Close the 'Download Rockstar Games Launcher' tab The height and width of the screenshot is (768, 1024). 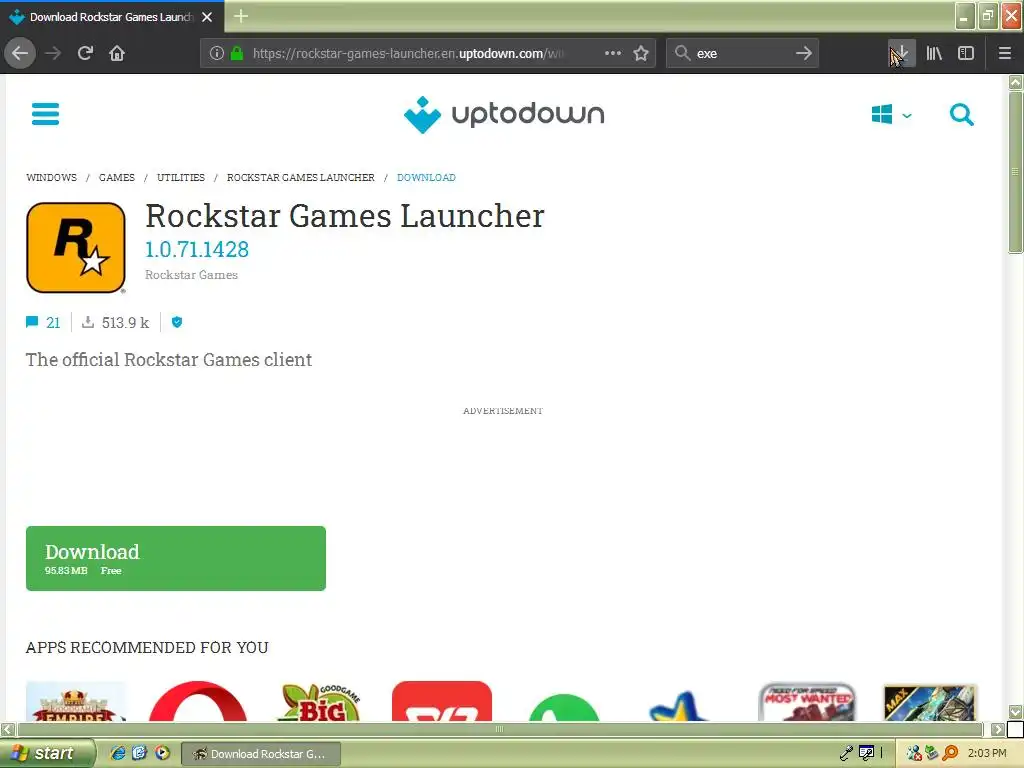tap(207, 17)
